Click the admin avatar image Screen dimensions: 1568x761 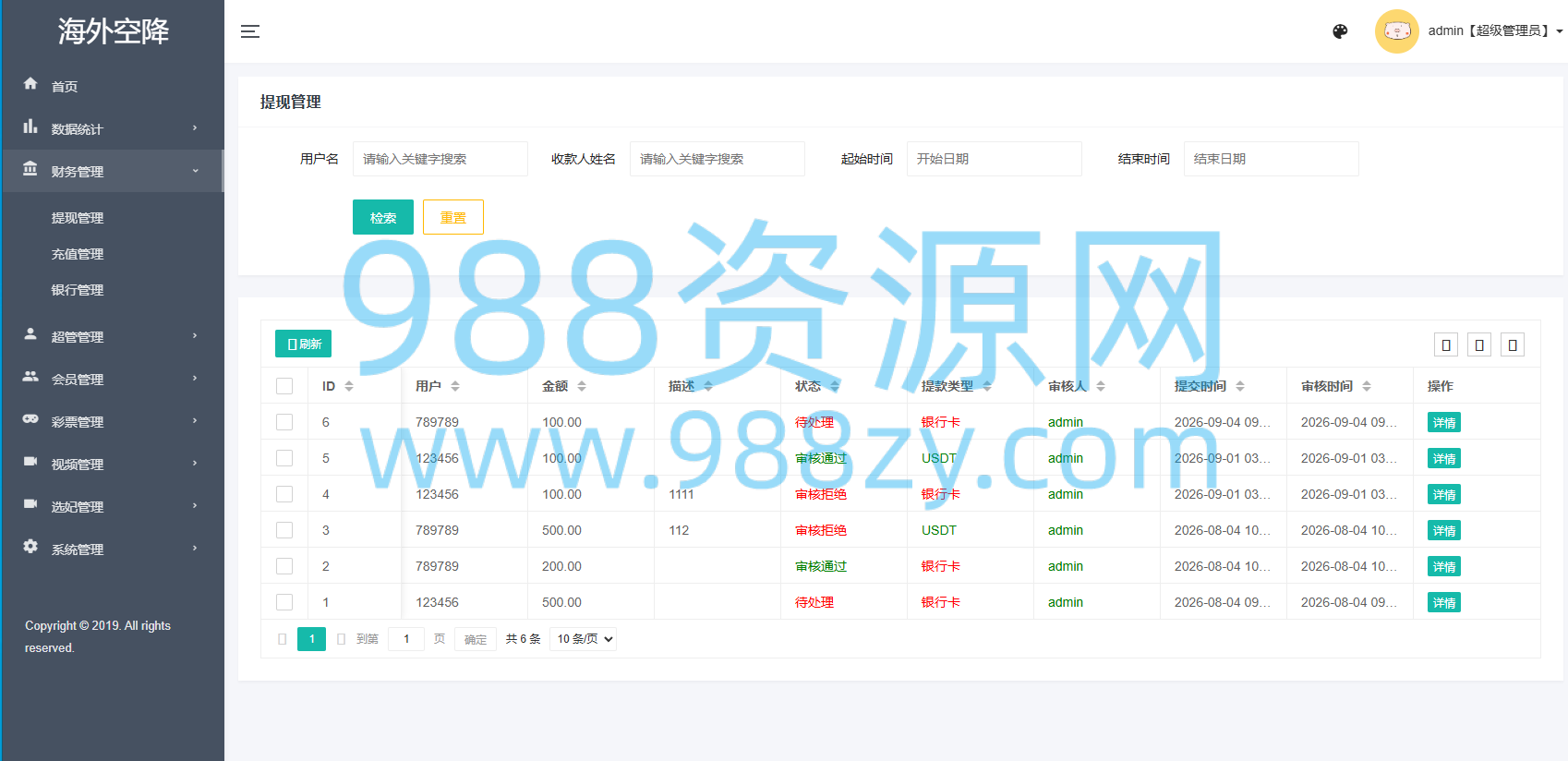click(1397, 31)
